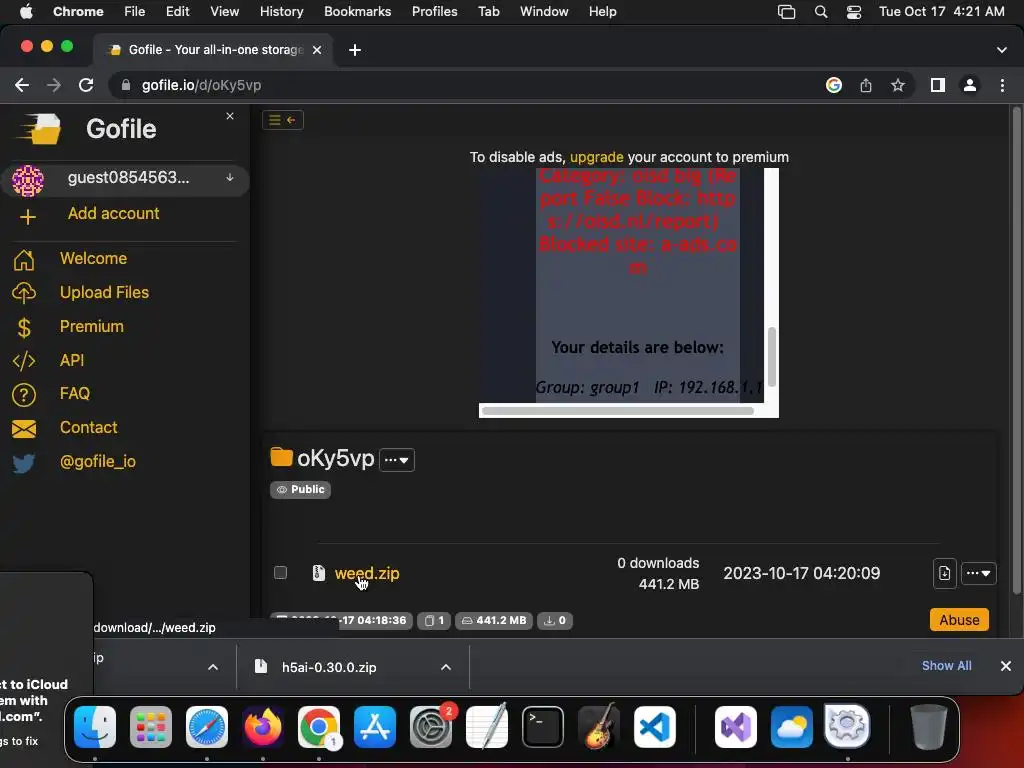The image size is (1024, 768).
Task: Open the @gofile_io Twitter bird icon
Action: (24, 462)
